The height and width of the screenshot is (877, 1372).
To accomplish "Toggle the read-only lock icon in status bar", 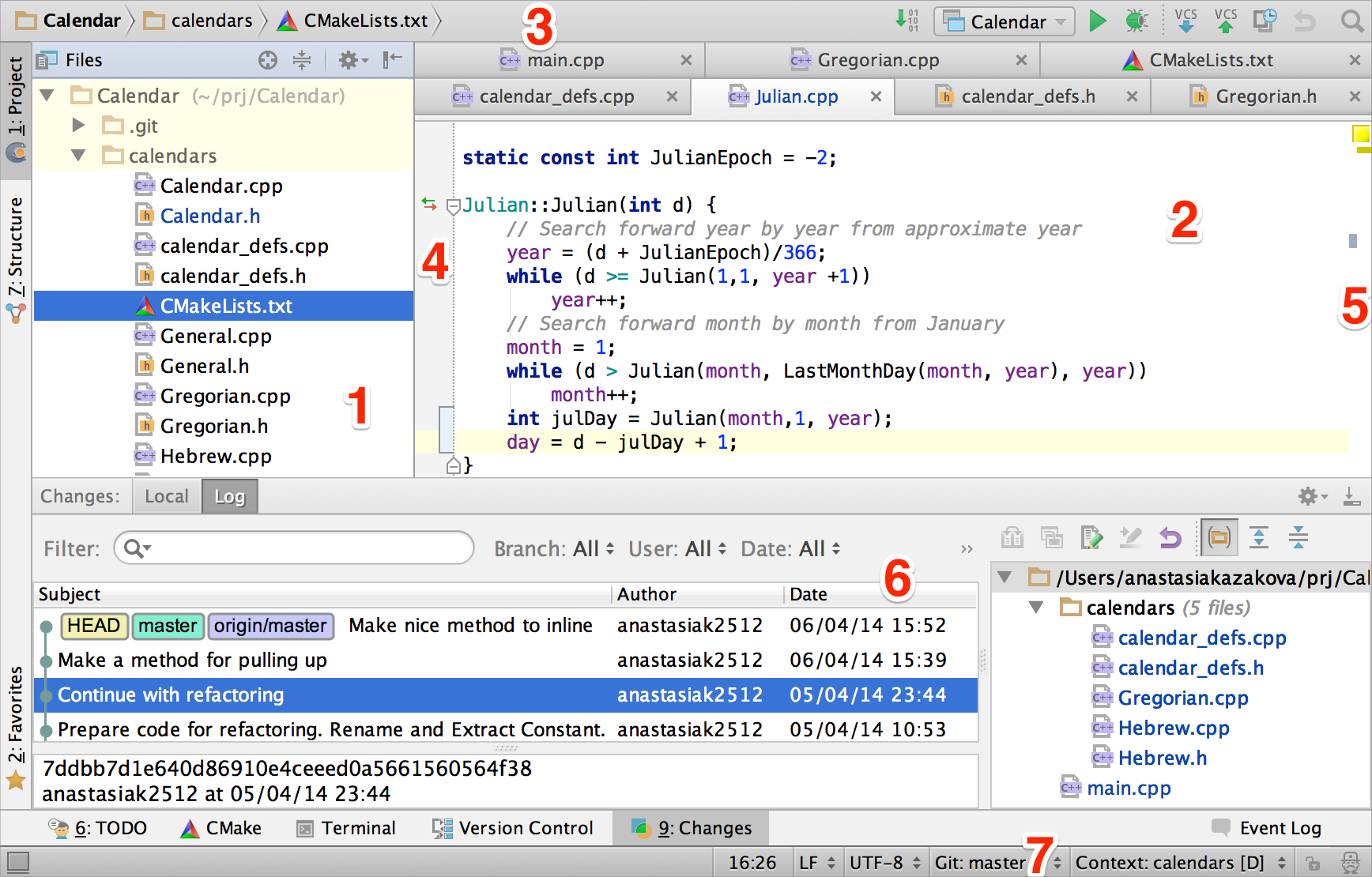I will tap(1312, 863).
